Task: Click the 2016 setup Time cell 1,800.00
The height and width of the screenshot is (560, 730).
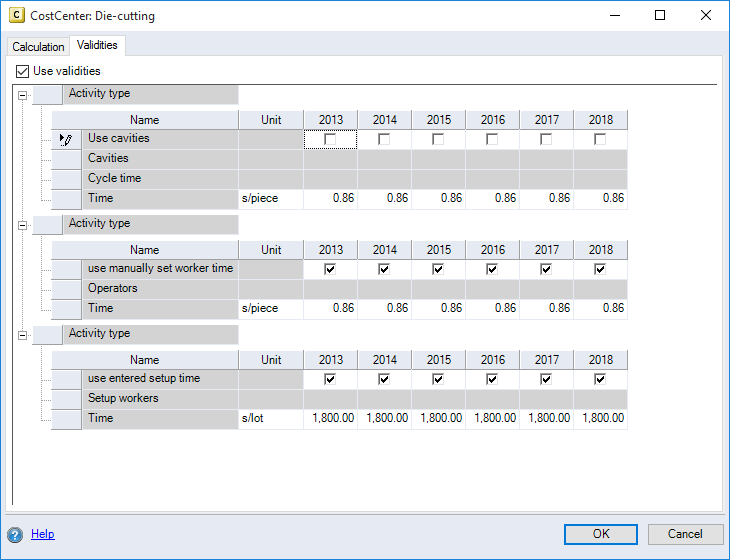Action: pos(493,419)
